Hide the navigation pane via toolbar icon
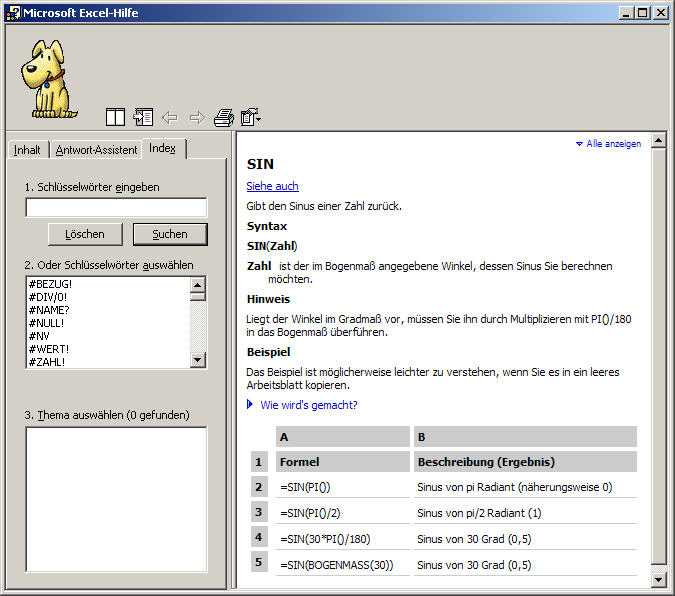Image resolution: width=675 pixels, height=596 pixels. pyautogui.click(x=143, y=117)
